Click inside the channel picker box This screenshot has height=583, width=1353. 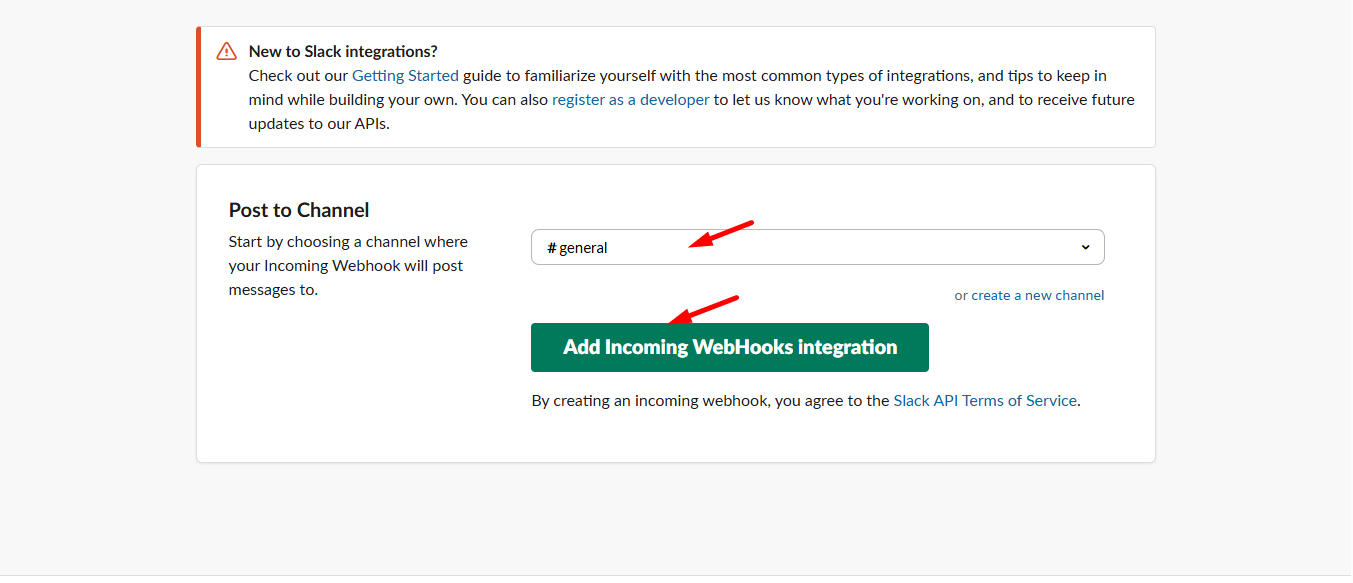tap(700, 246)
